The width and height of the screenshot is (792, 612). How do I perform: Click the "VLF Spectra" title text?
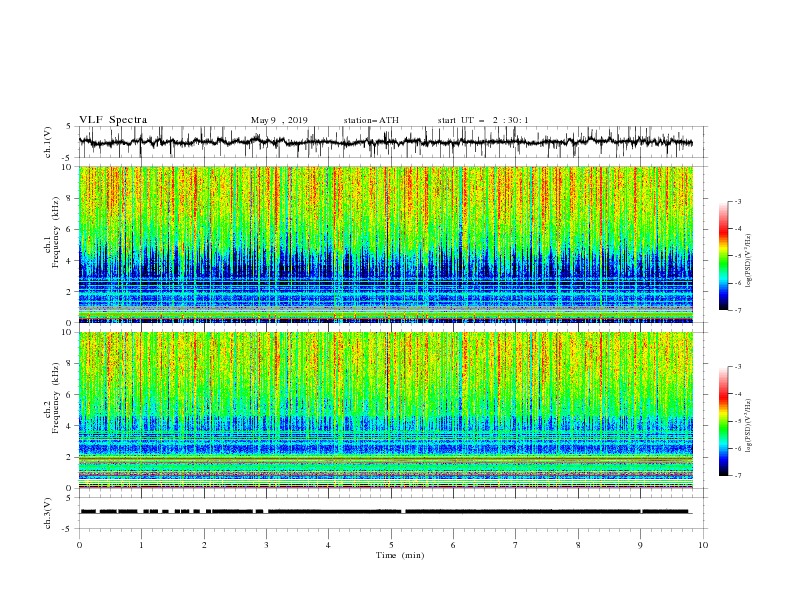[x=113, y=120]
